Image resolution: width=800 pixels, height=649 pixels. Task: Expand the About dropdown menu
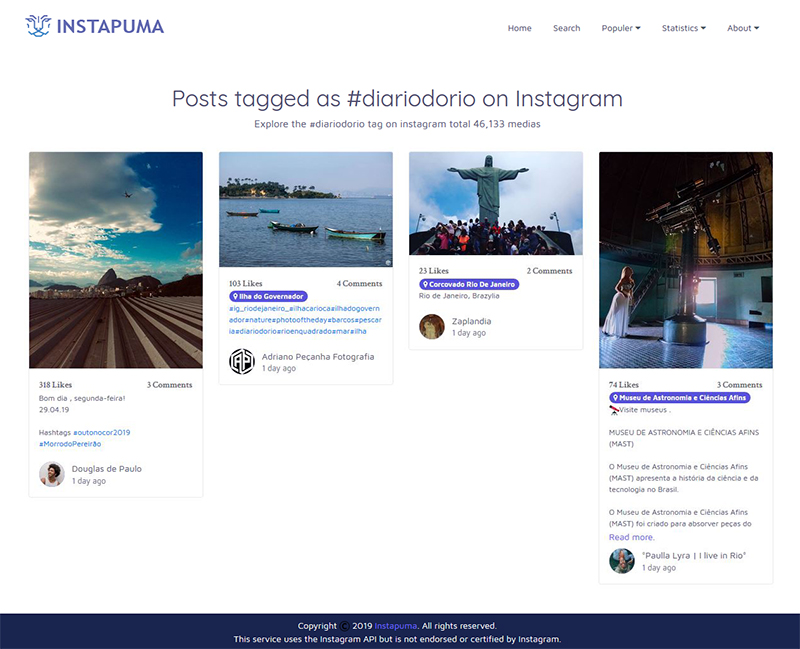point(742,28)
